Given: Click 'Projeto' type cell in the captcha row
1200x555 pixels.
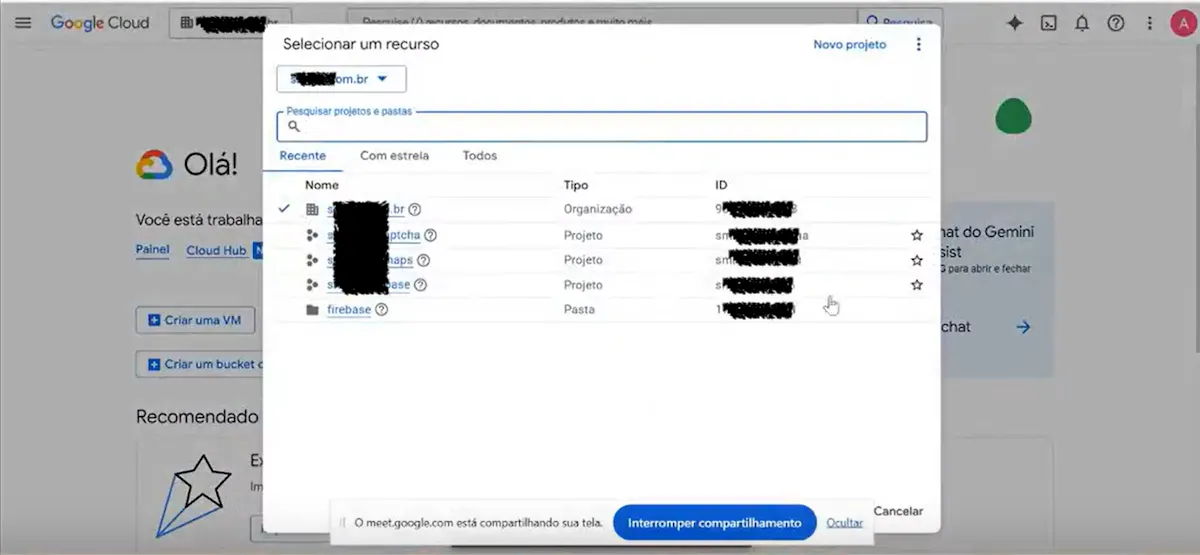Looking at the screenshot, I should point(583,235).
